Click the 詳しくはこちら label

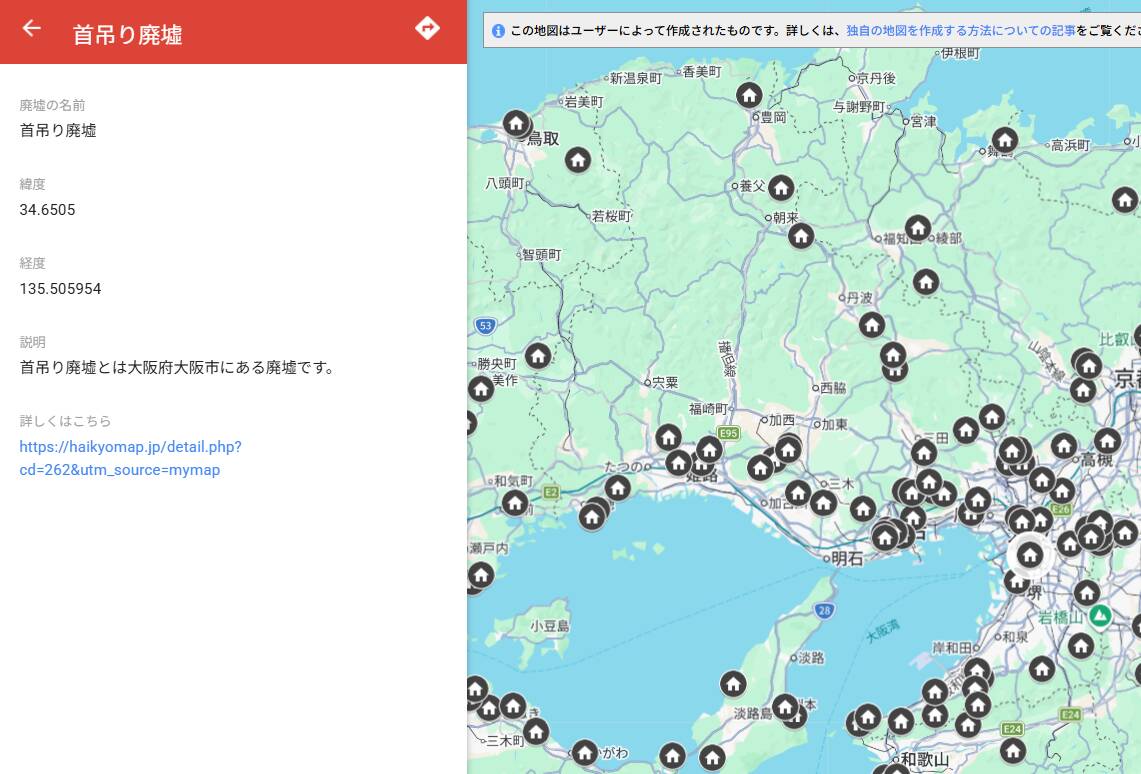click(65, 420)
